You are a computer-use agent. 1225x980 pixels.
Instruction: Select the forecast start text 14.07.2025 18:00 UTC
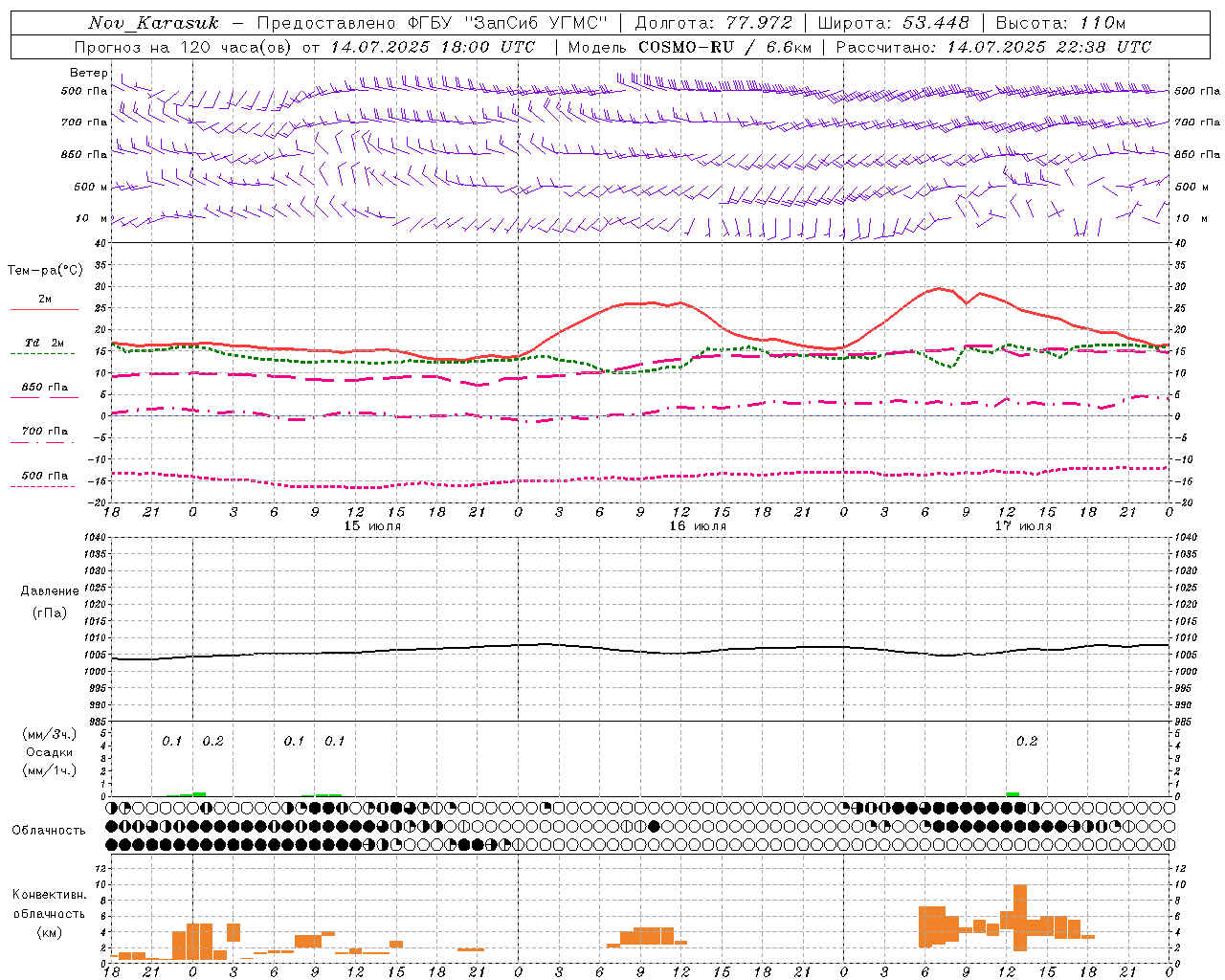[x=433, y=47]
